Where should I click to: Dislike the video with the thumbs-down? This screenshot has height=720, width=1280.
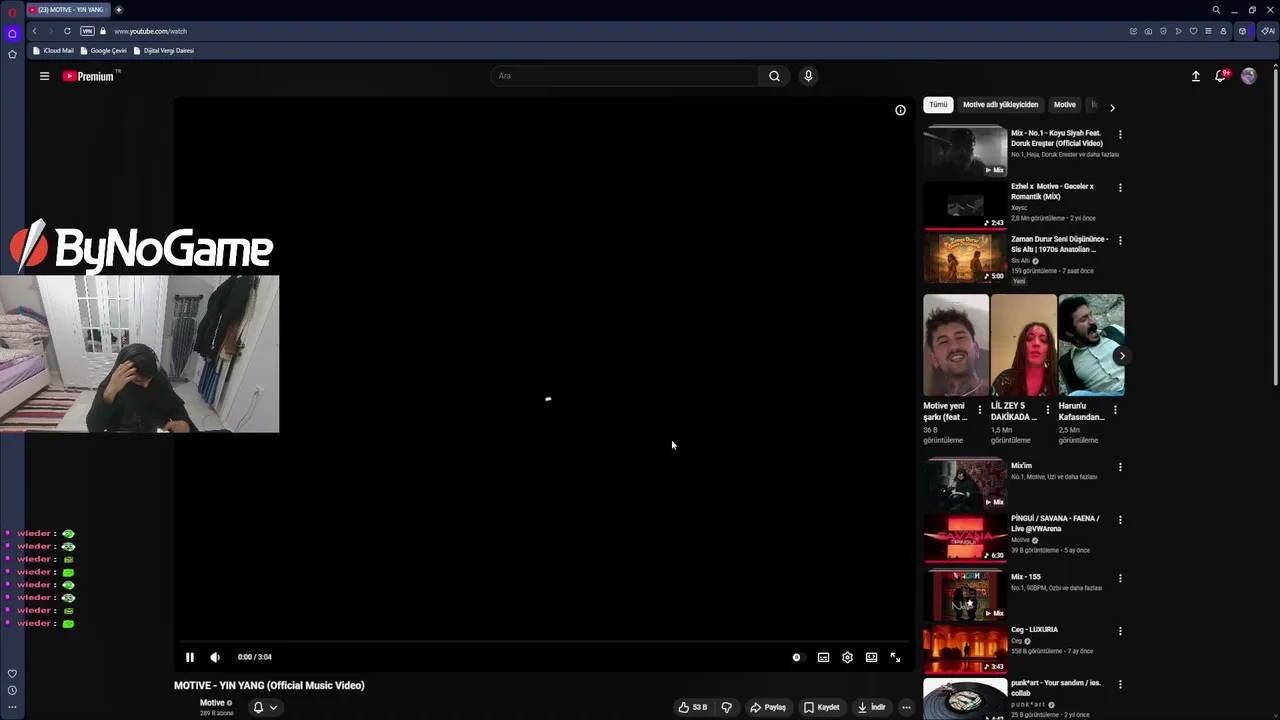pos(727,707)
